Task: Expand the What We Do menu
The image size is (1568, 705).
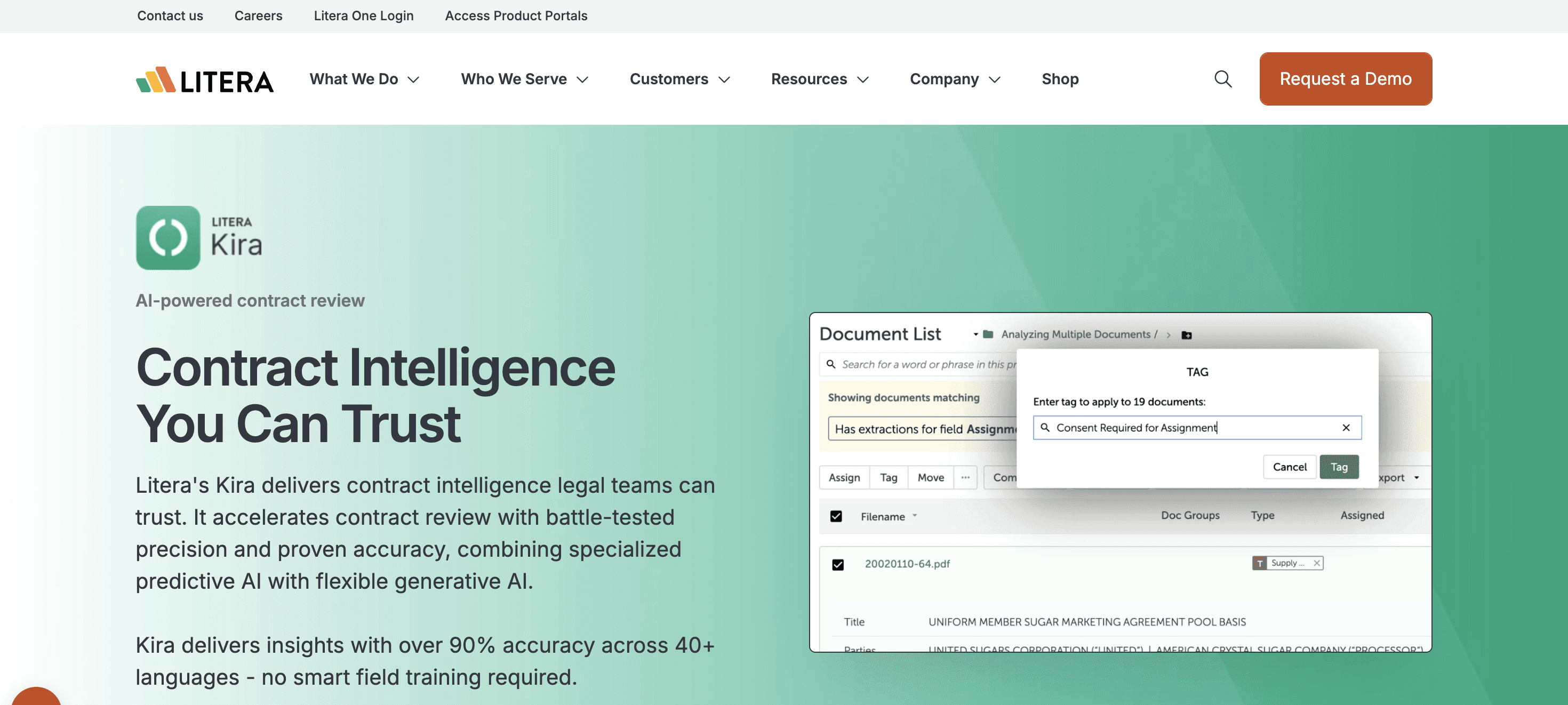Action: click(364, 79)
